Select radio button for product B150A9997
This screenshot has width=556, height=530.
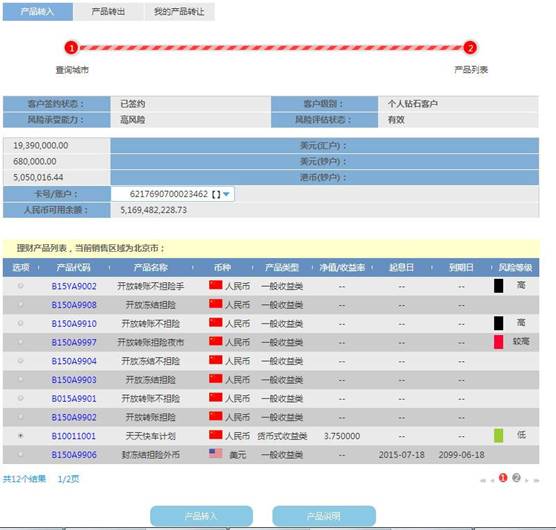pyautogui.click(x=21, y=342)
